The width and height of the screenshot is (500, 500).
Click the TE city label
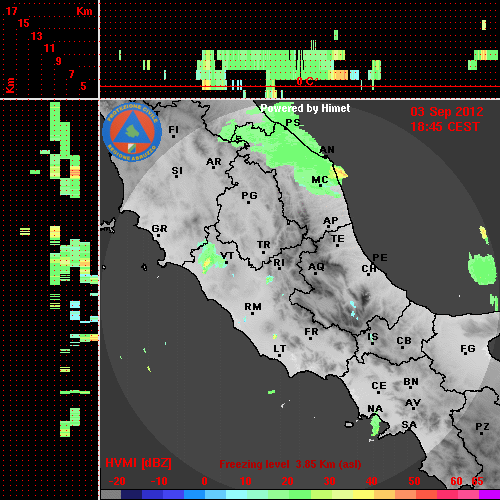(338, 239)
